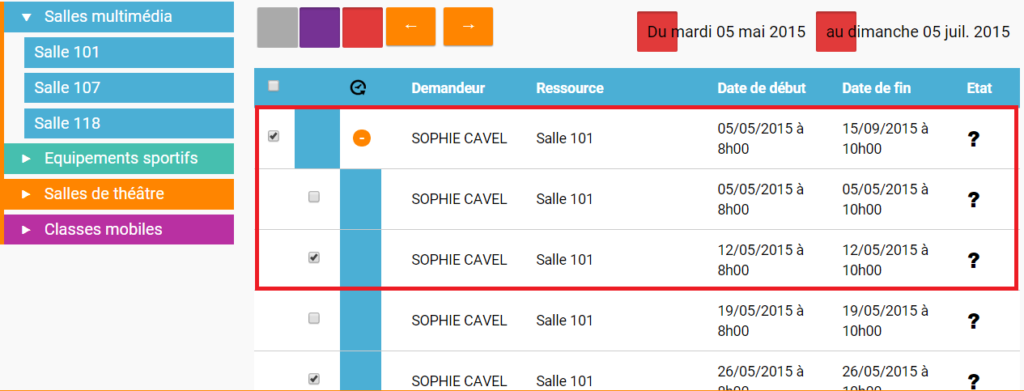The height and width of the screenshot is (391, 1024).
Task: Sort by Date de début column header
Action: 761,87
